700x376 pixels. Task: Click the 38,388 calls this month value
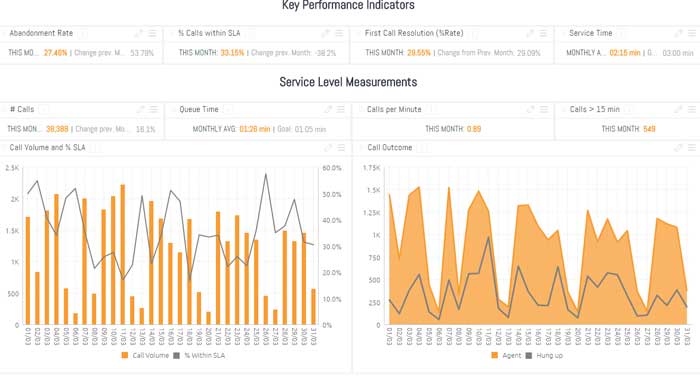coord(57,129)
